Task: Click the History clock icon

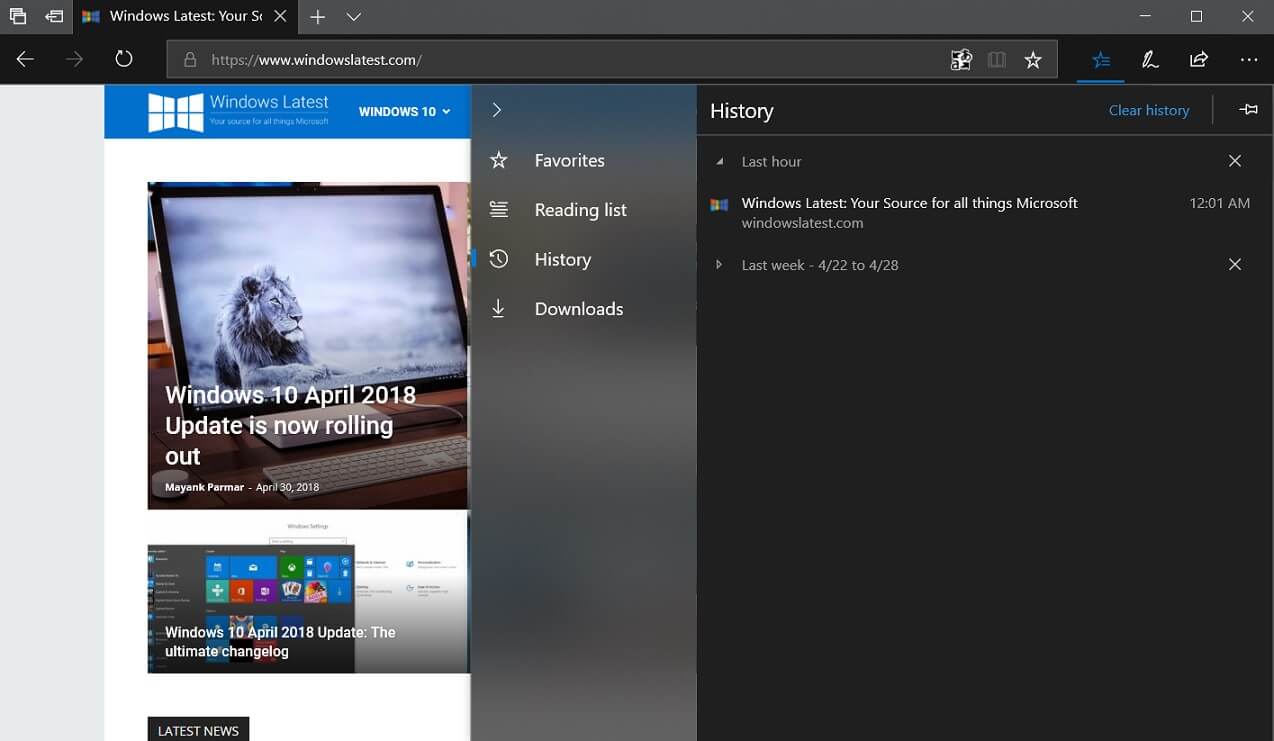Action: 499,259
